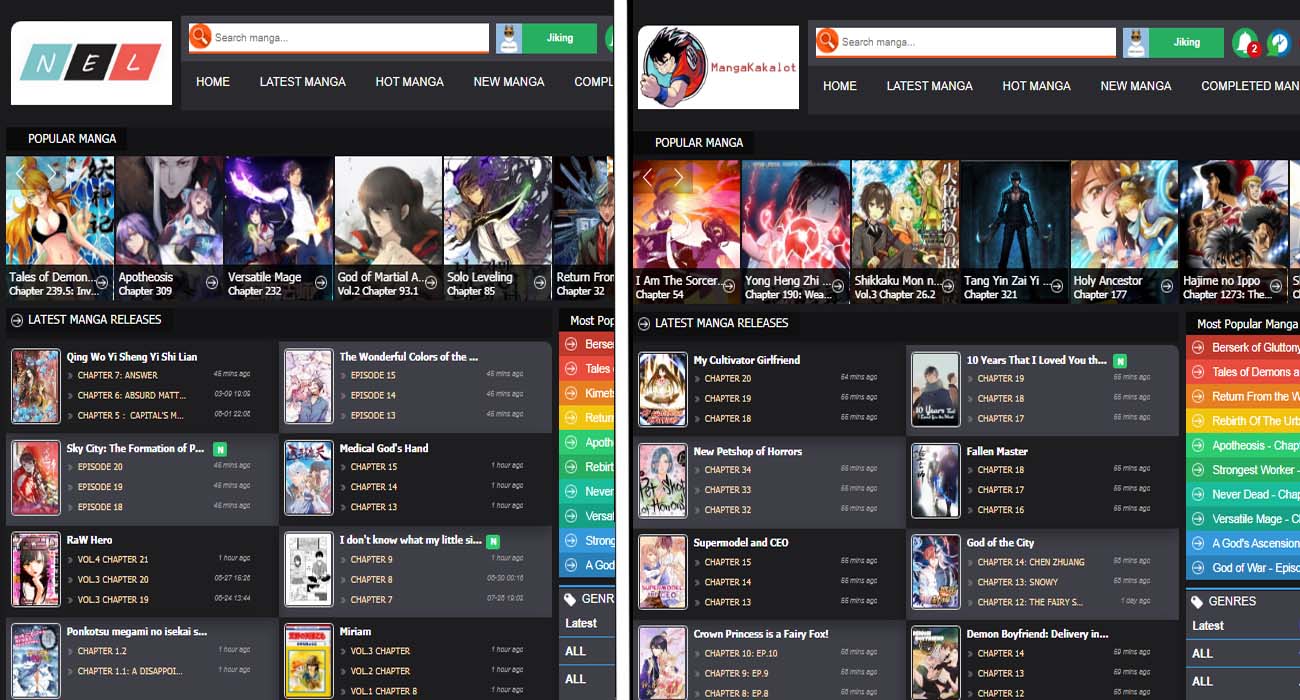Open My Cultivator Girlfriend cover thumbnail
The image size is (1300, 700).
(x=663, y=390)
